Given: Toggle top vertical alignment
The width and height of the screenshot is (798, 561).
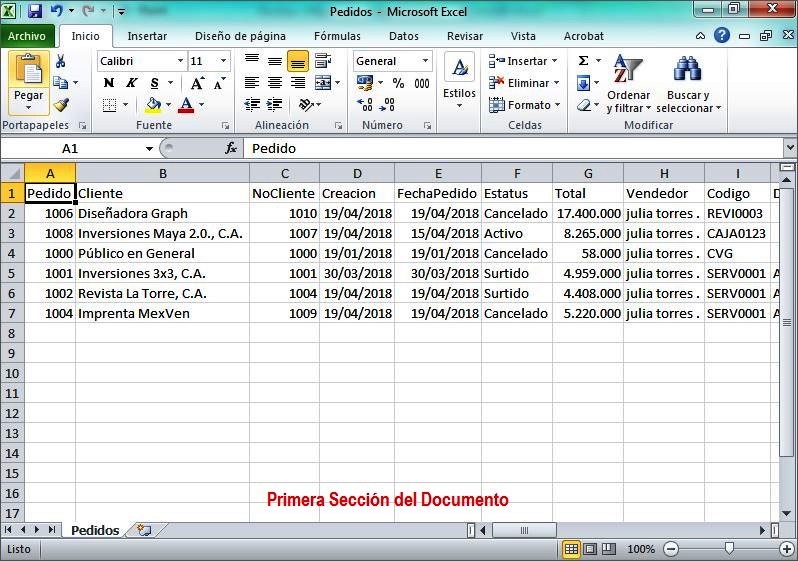Looking at the screenshot, I should click(x=252, y=61).
